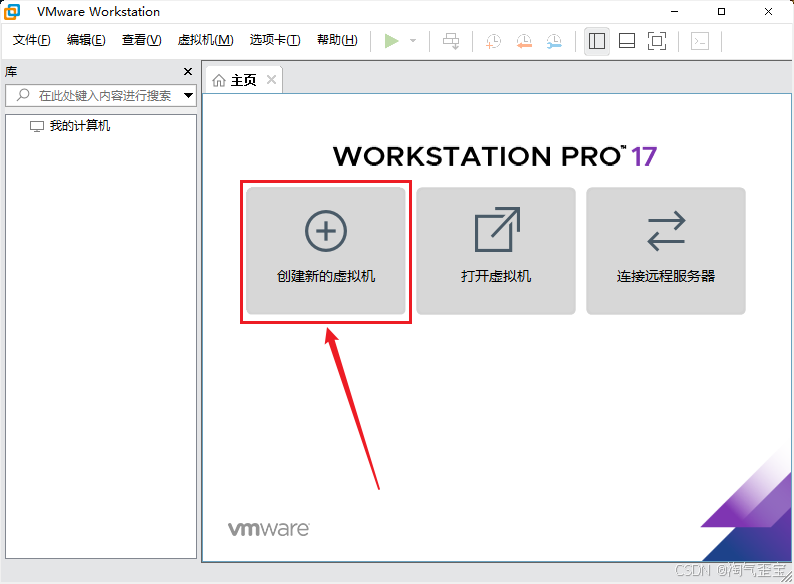The width and height of the screenshot is (794, 584).
Task: Click the library search input field
Action: (x=101, y=95)
